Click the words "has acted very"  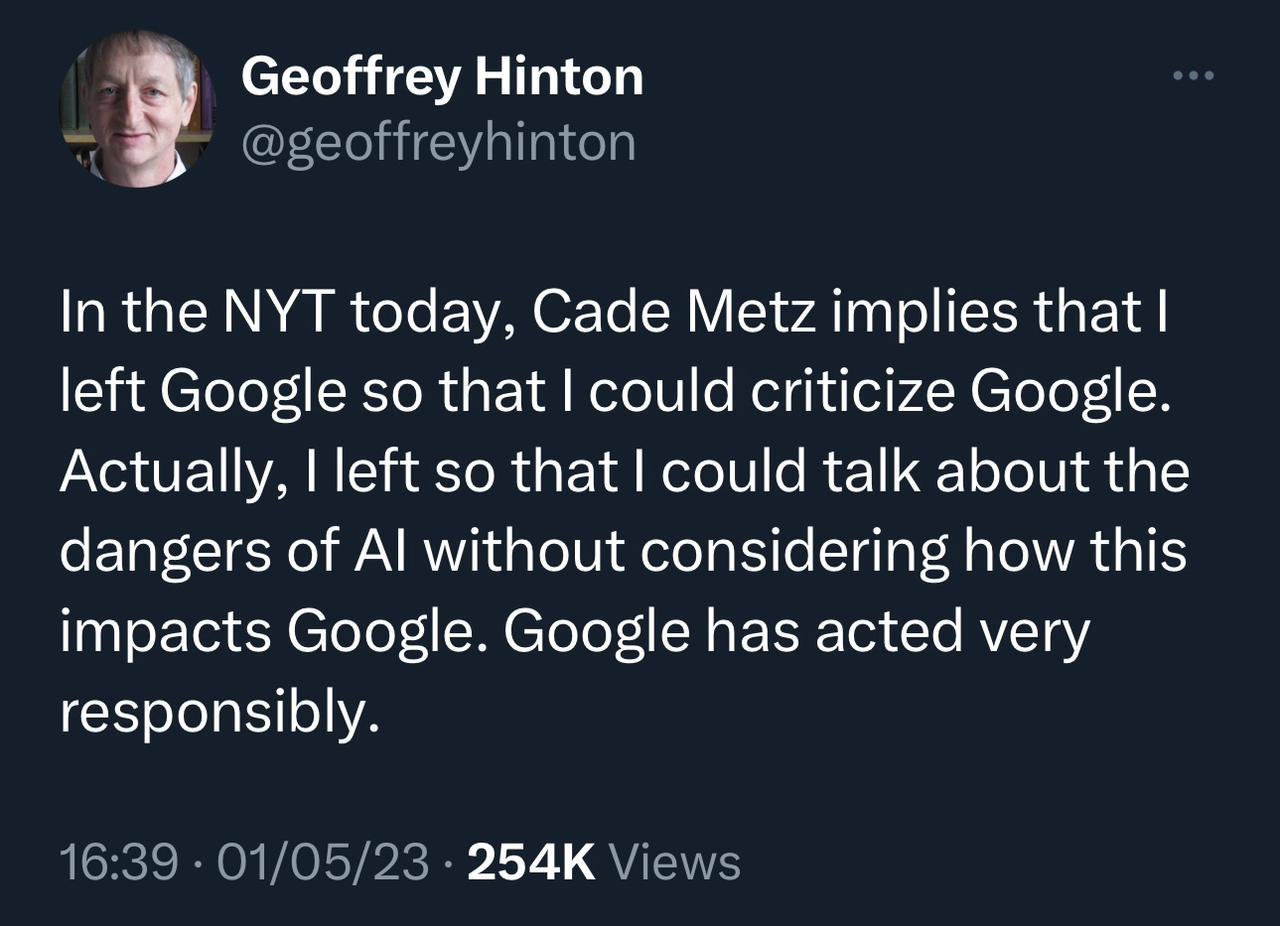887,632
